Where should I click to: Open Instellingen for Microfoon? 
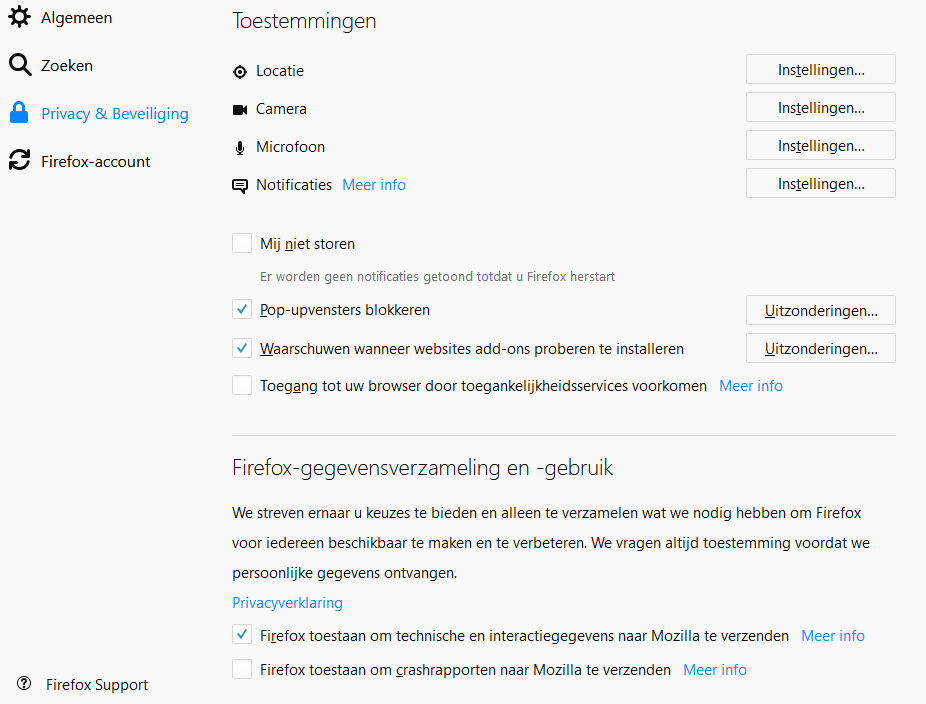pos(820,146)
